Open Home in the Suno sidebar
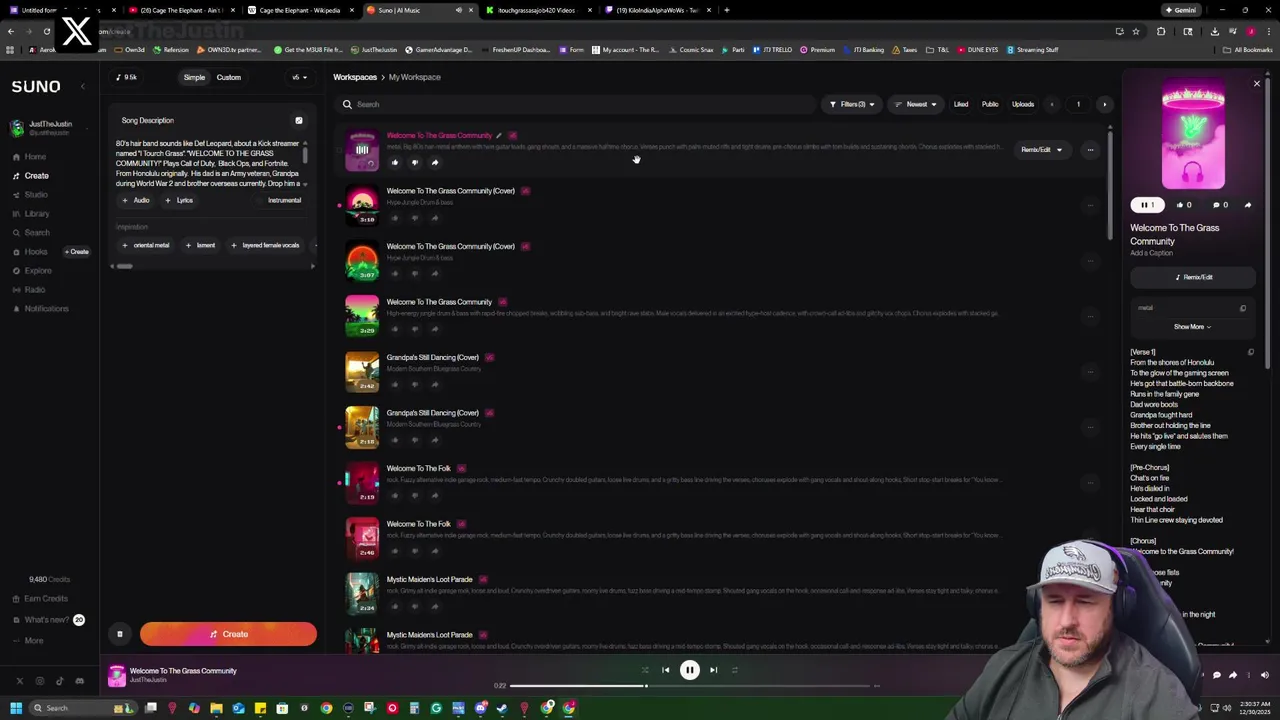Screen dimensions: 1280x720 click(x=34, y=157)
